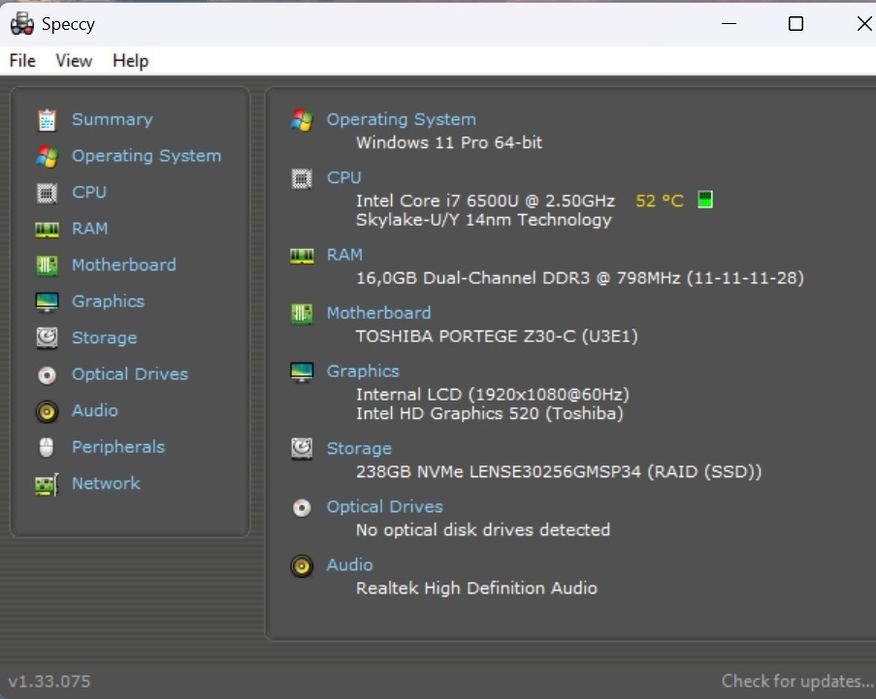The width and height of the screenshot is (876, 699).
Task: Click 238GB NVMe LENSE30256GMSP34 text
Action: 559,472
